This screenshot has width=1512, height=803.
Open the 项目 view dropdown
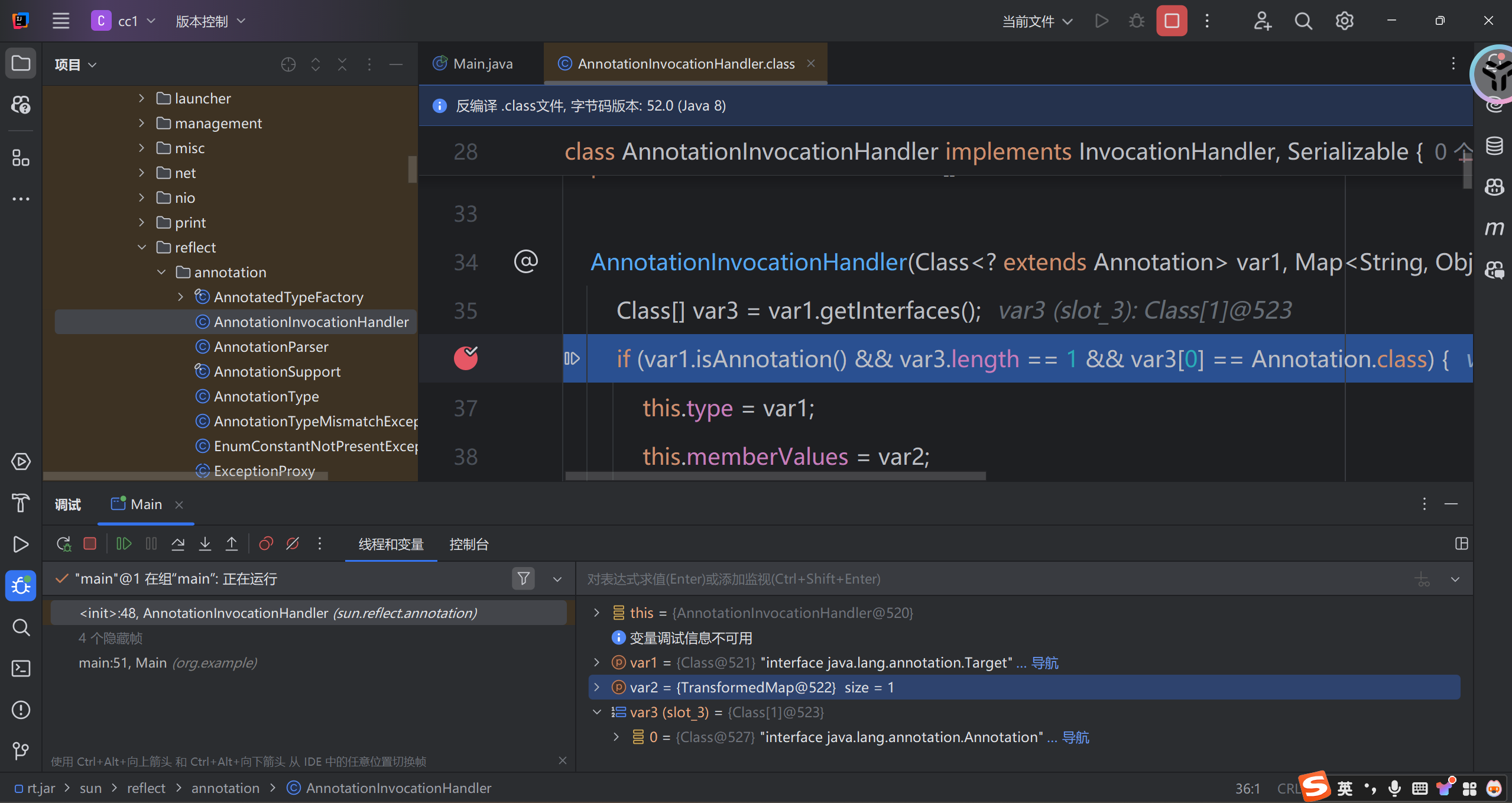(x=76, y=64)
